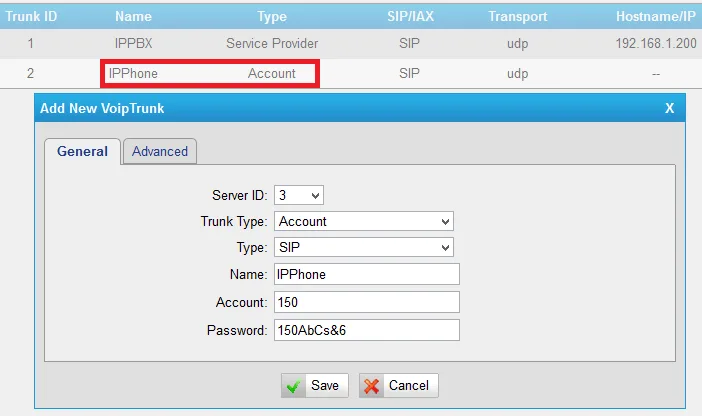Switch to the Advanced tab

160,151
